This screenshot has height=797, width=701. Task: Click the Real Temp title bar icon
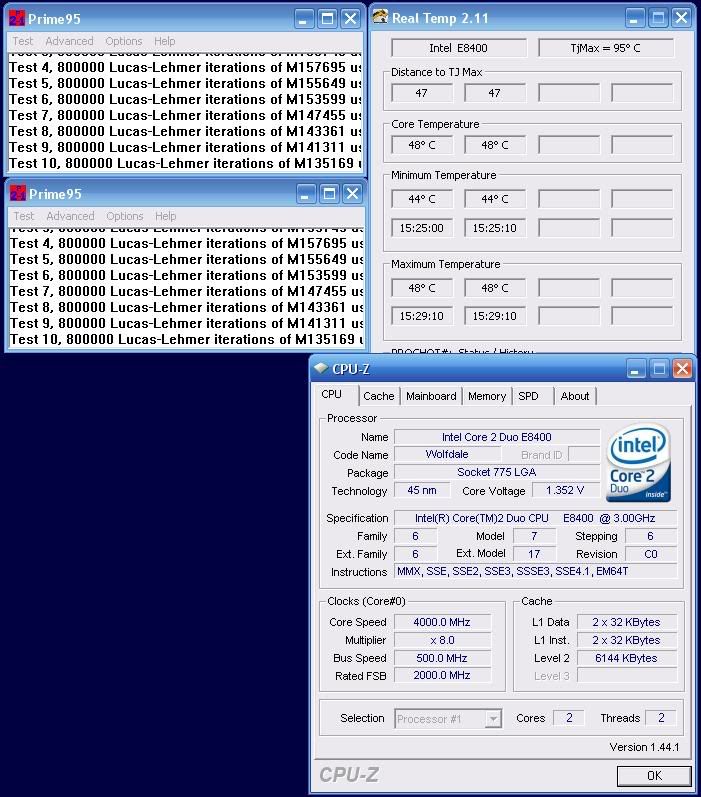[x=380, y=17]
